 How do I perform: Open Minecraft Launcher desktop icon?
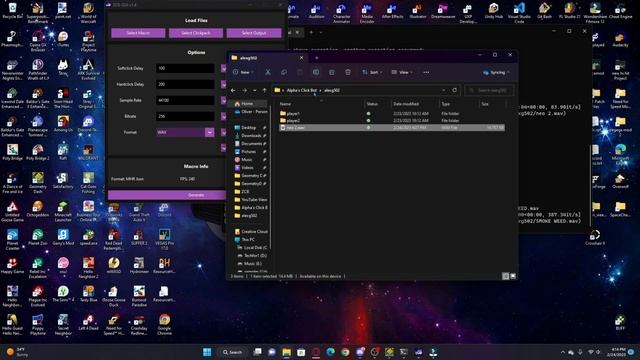pyautogui.click(x=63, y=211)
